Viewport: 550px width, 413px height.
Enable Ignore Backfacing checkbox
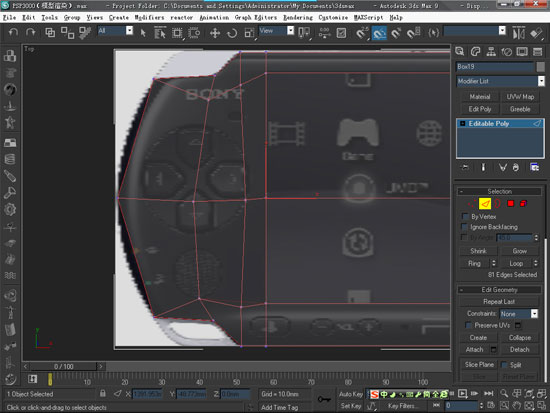coord(465,227)
